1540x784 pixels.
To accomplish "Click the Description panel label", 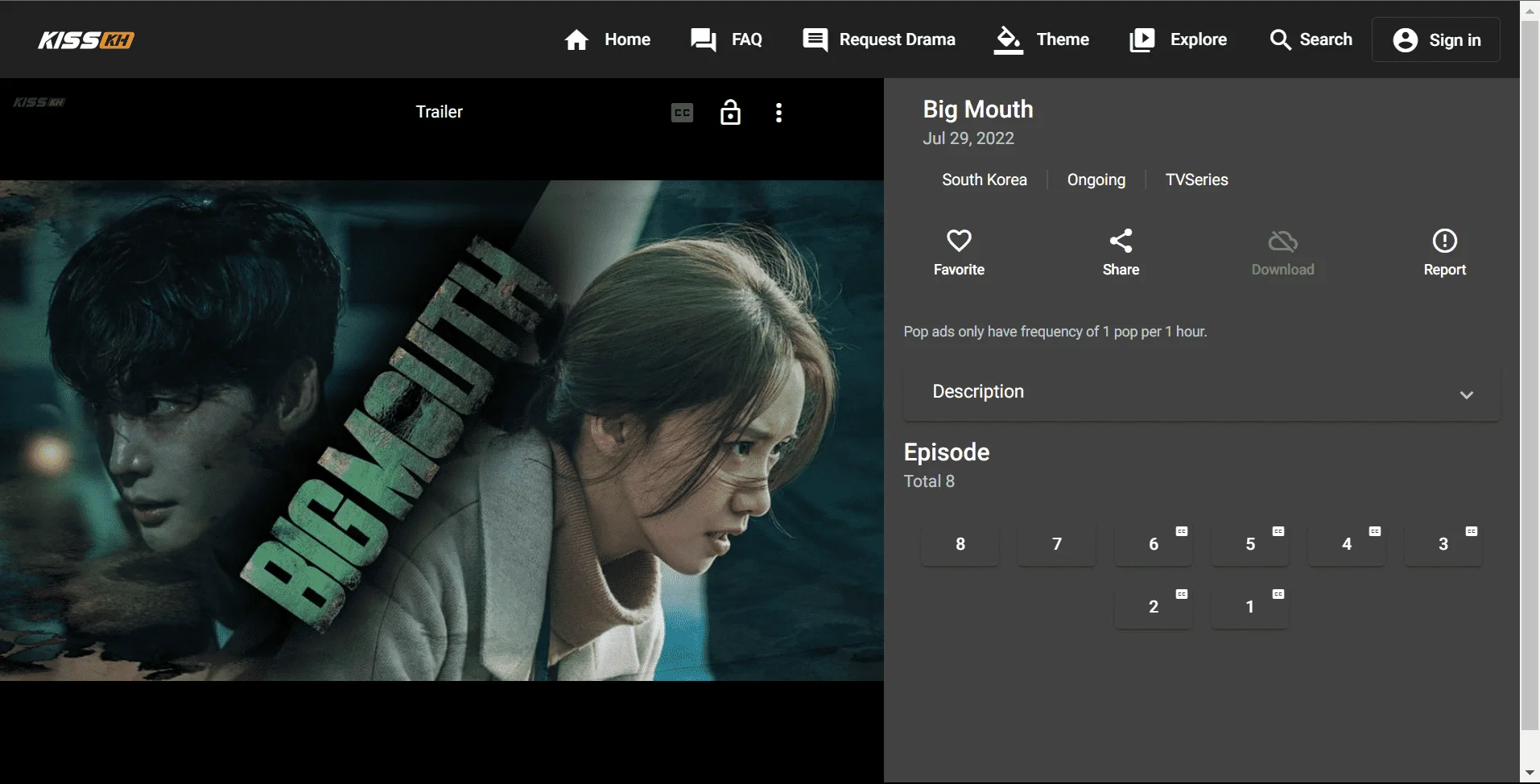I will (978, 391).
